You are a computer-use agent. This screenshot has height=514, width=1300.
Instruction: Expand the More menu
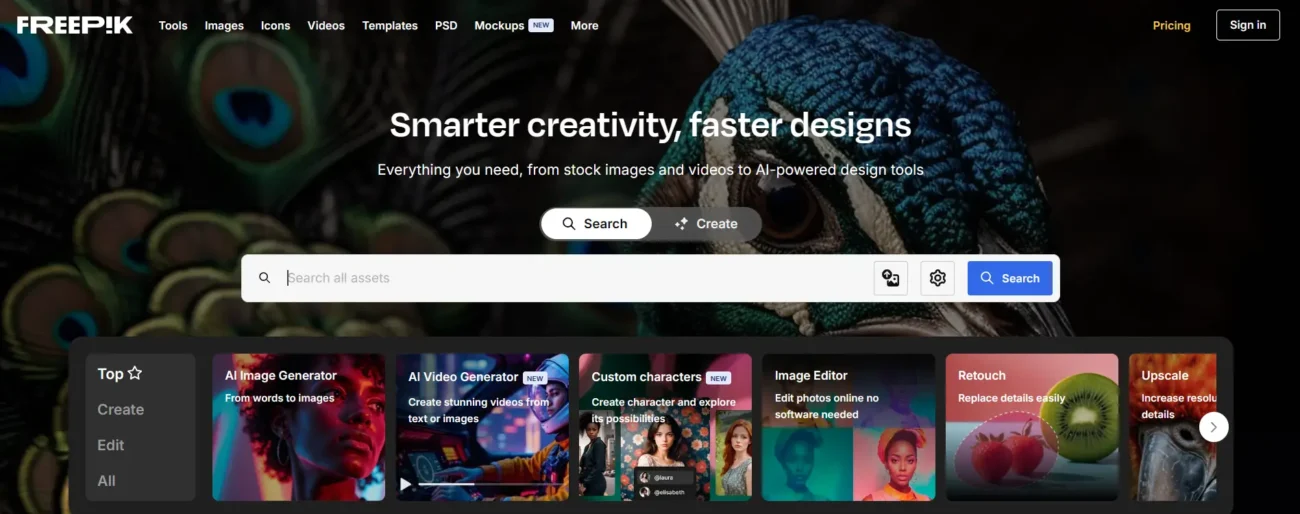(x=584, y=25)
